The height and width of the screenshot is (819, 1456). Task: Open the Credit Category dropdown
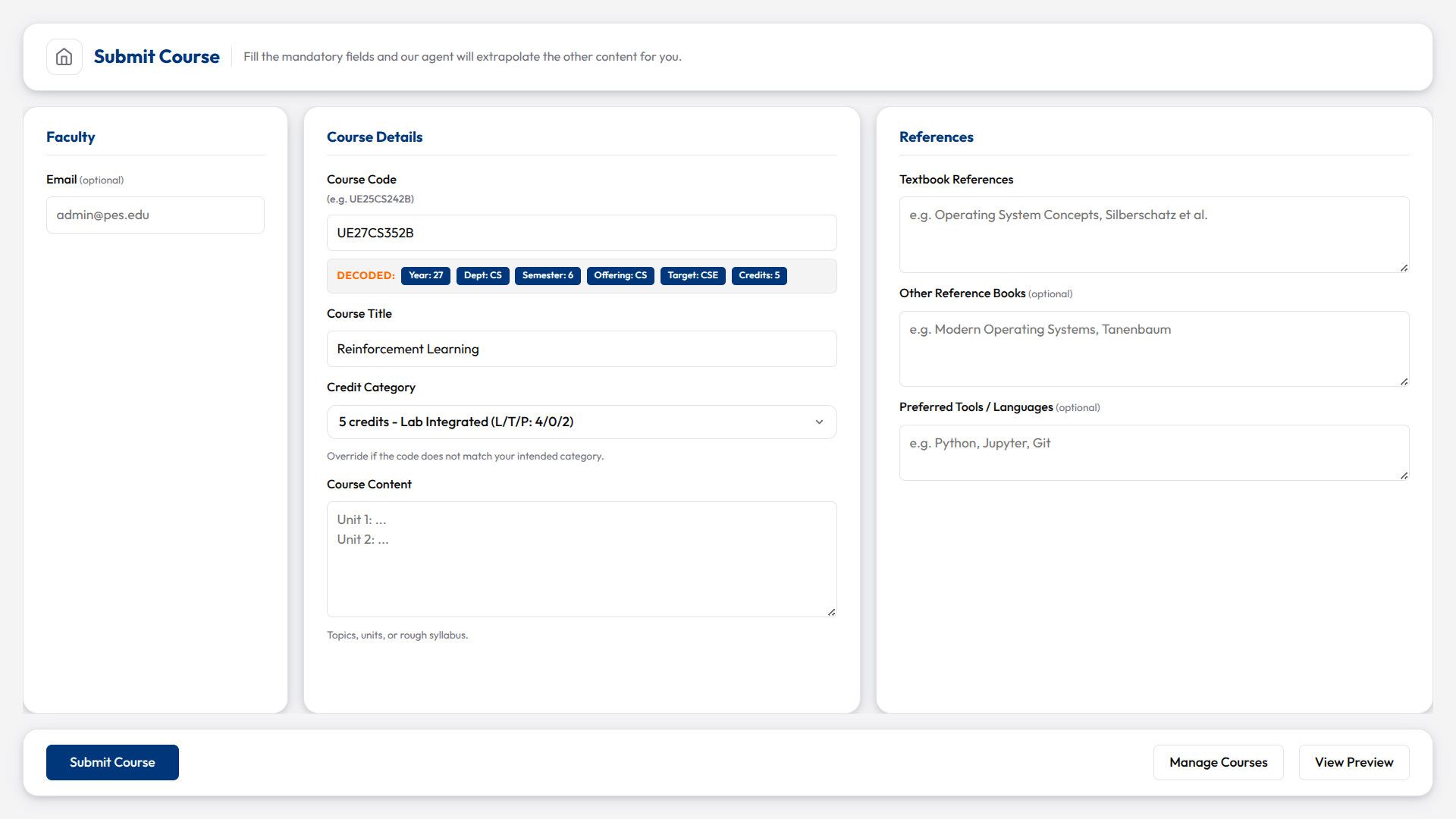point(582,422)
